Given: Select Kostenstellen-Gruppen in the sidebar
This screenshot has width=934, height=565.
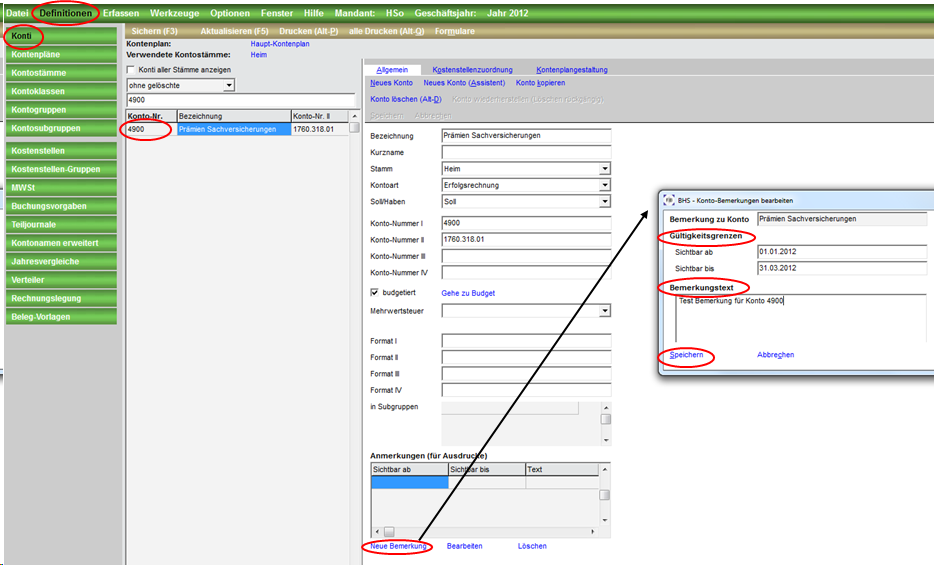Looking at the screenshot, I should pos(61,169).
